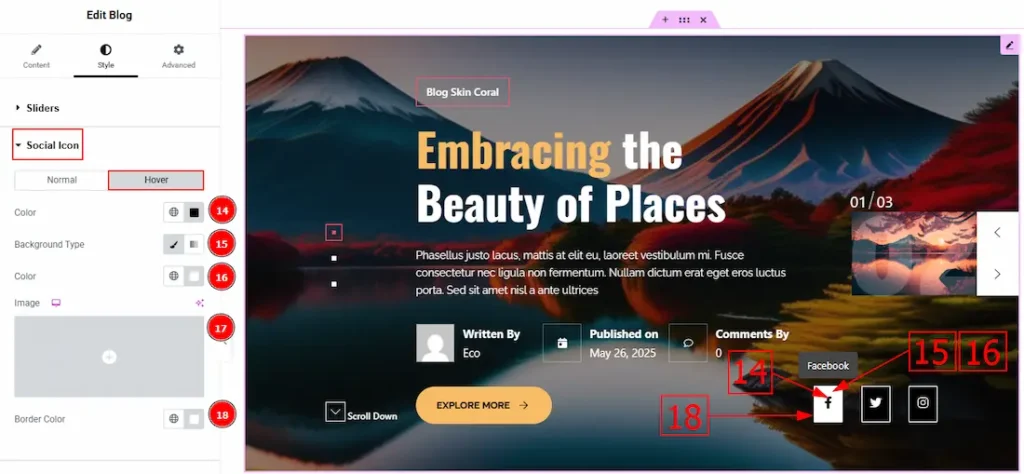
Task: Click the add section plus icon
Action: [665, 20]
